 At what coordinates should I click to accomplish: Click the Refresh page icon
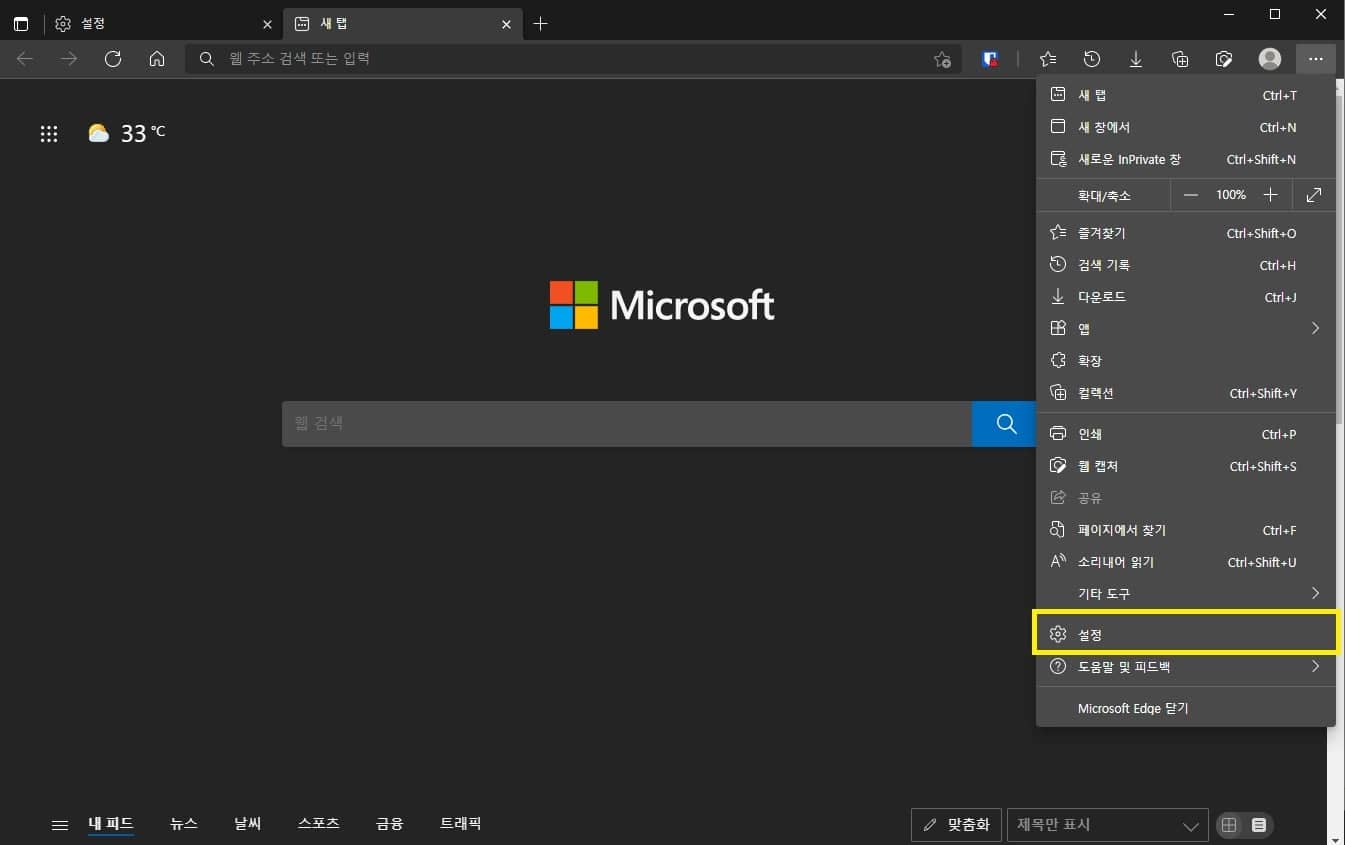(113, 59)
